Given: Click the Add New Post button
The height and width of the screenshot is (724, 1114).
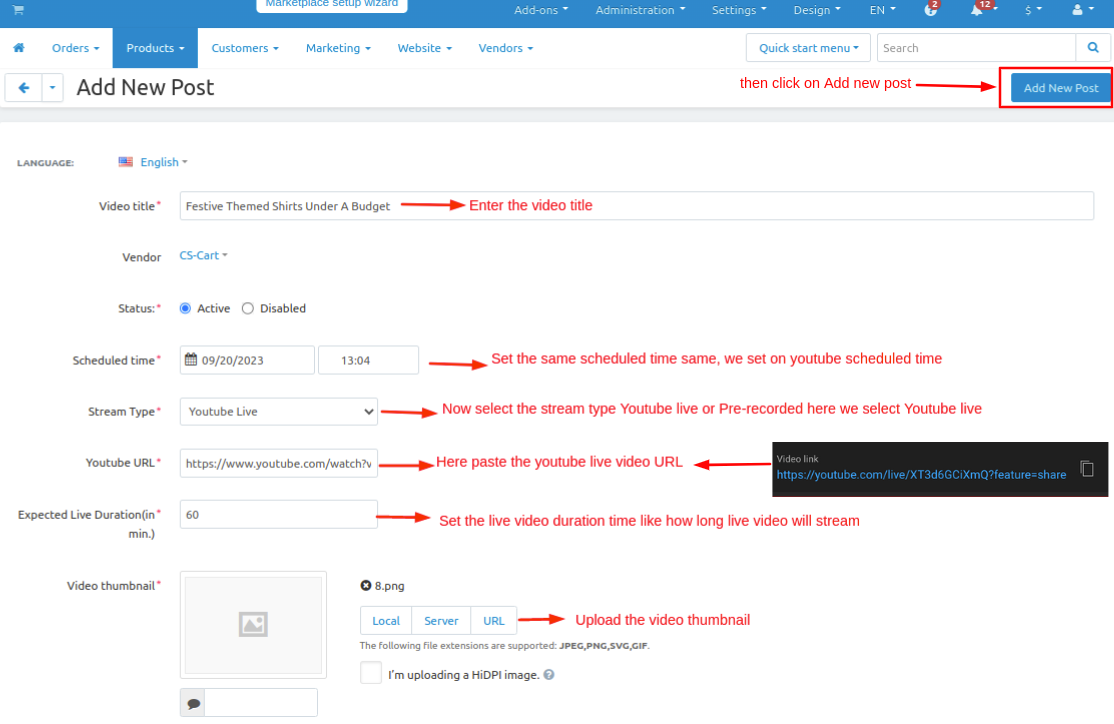Looking at the screenshot, I should [1060, 88].
